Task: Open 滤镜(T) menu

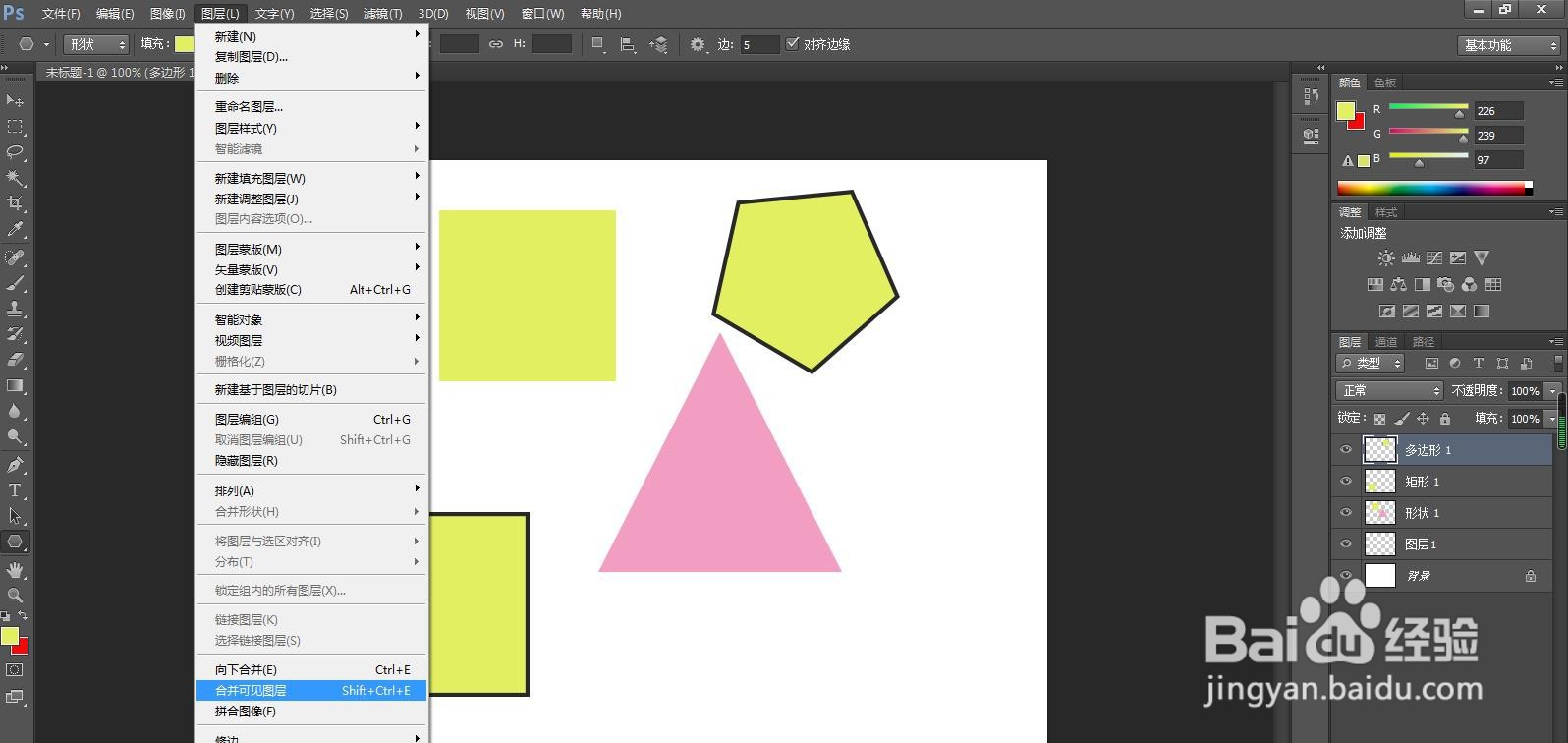Action: click(x=383, y=14)
